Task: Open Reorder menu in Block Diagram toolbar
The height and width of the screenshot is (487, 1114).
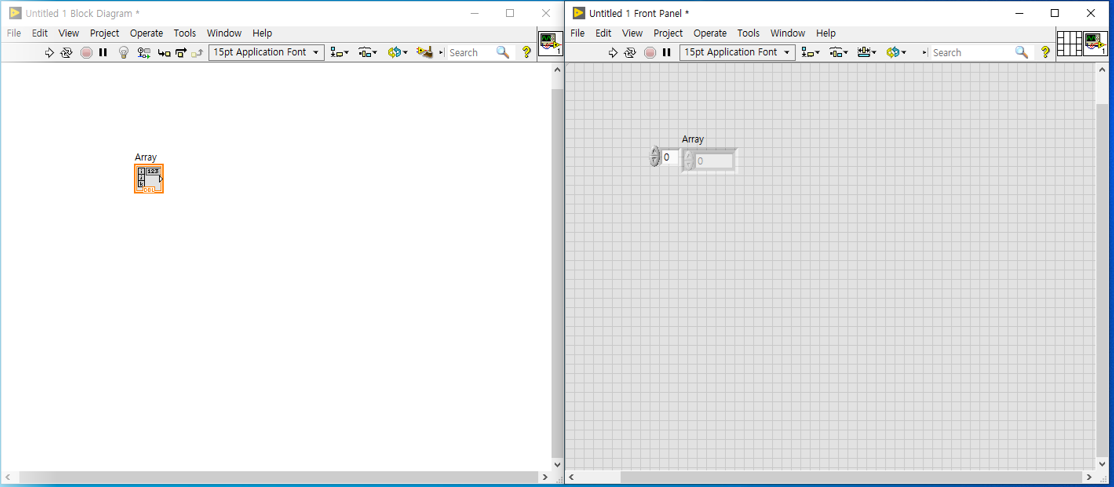Action: pos(398,53)
